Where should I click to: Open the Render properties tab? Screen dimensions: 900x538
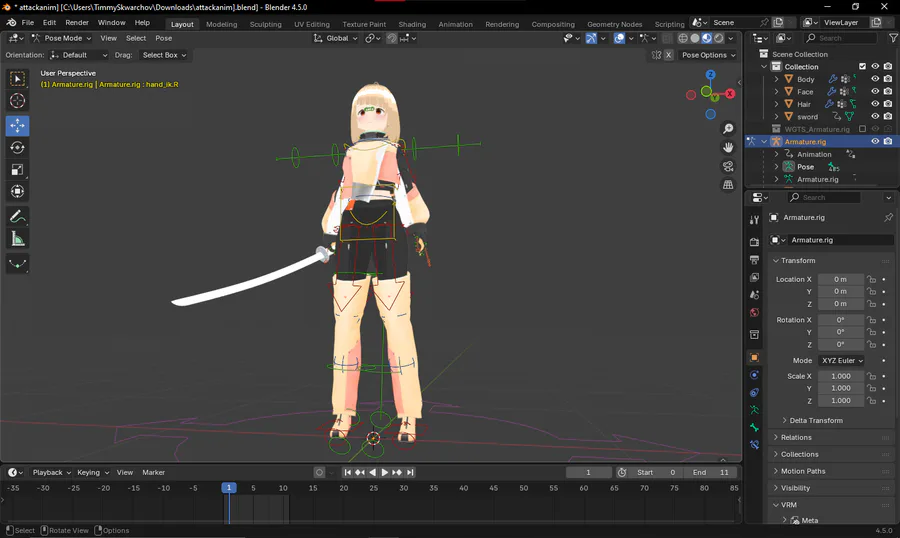(x=754, y=242)
